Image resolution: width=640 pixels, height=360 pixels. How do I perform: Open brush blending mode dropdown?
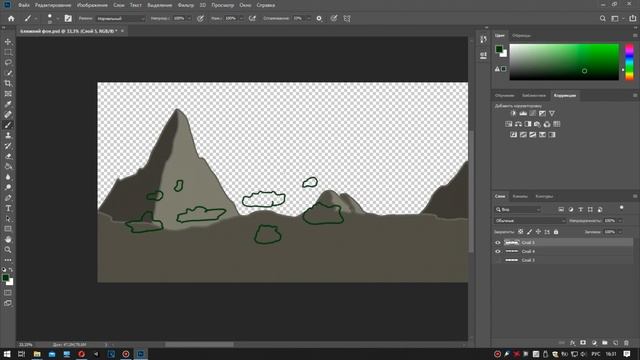click(x=121, y=18)
